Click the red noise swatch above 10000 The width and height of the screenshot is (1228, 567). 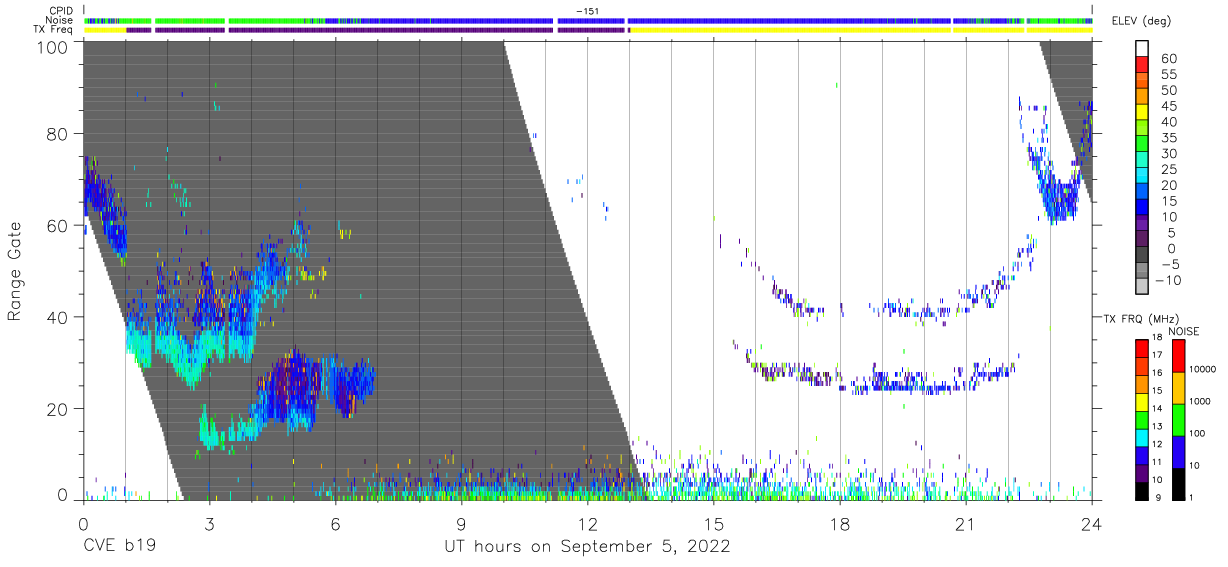pos(1177,356)
